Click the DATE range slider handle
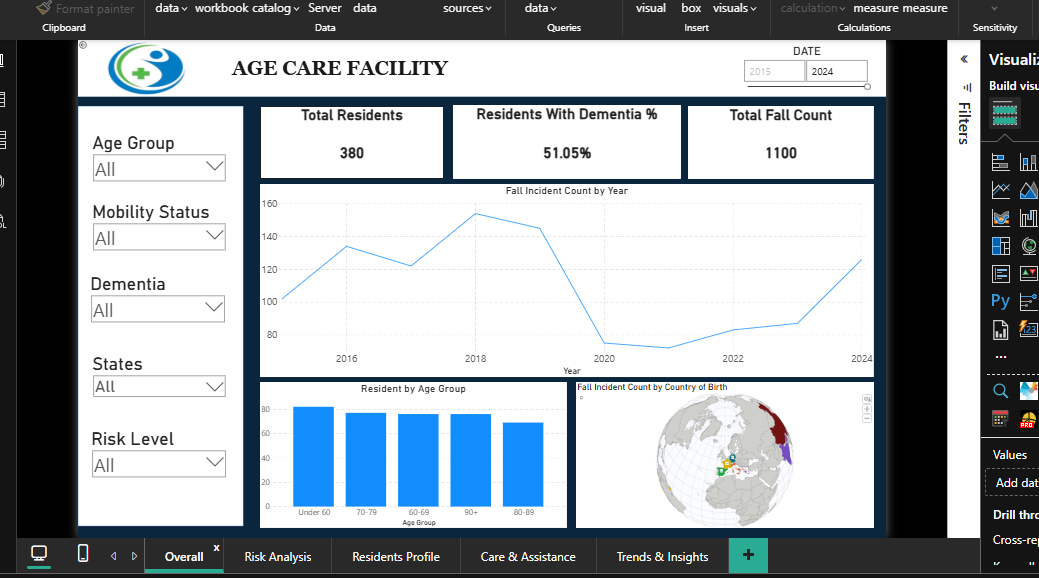The height and width of the screenshot is (578, 1039). (866, 87)
